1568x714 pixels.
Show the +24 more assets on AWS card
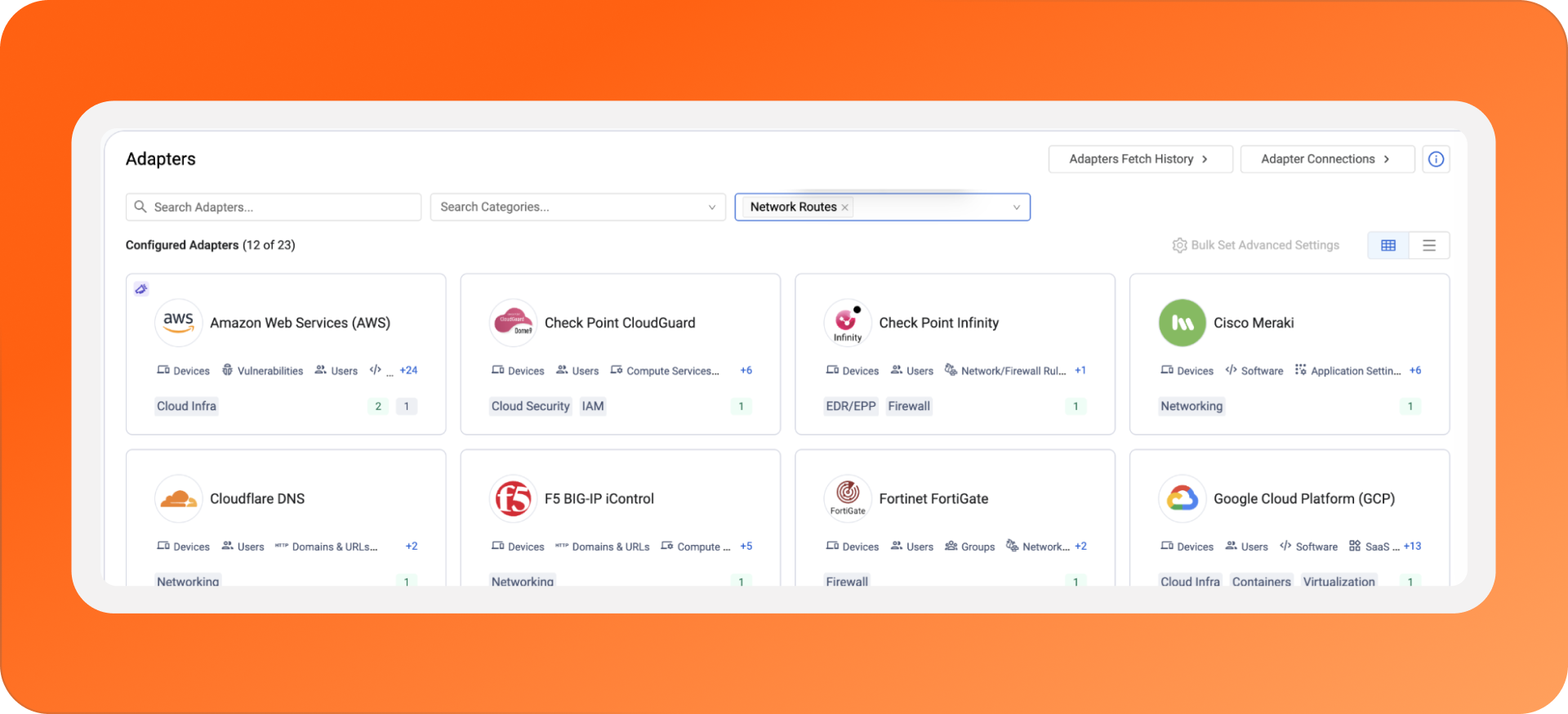coord(408,370)
